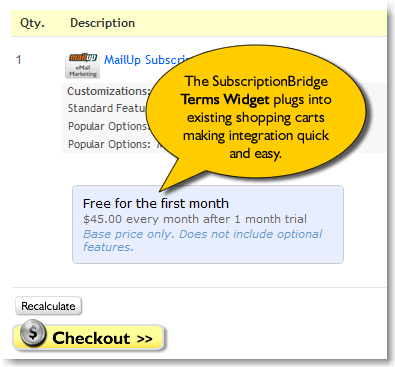The image size is (395, 367).
Task: Click the Customizations label
Action: point(108,91)
